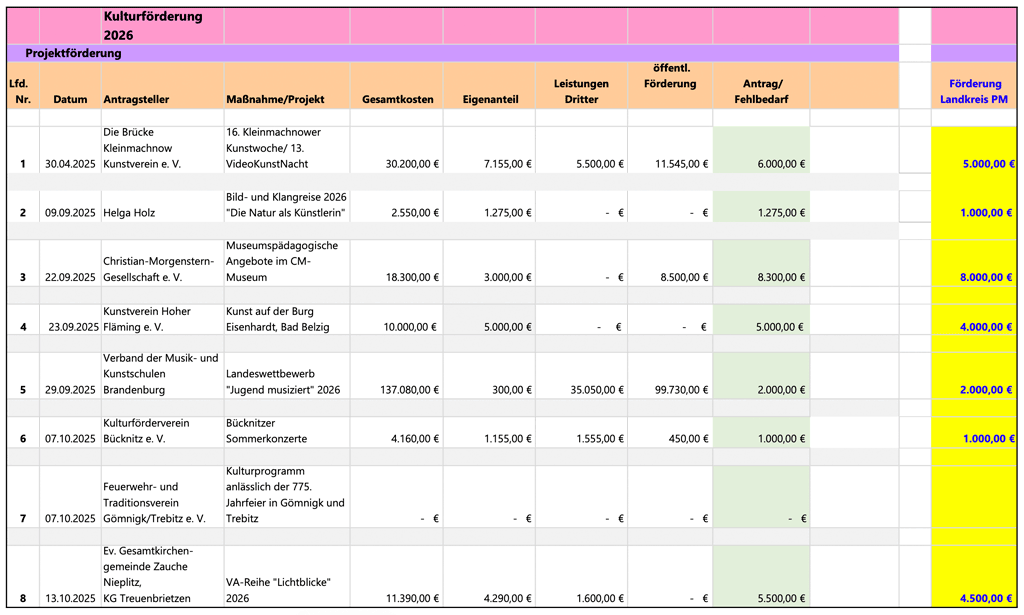This screenshot has width=1024, height=615.
Task: Select the "Antrag/ Fehlbedarf" column header
Action: click(761, 92)
